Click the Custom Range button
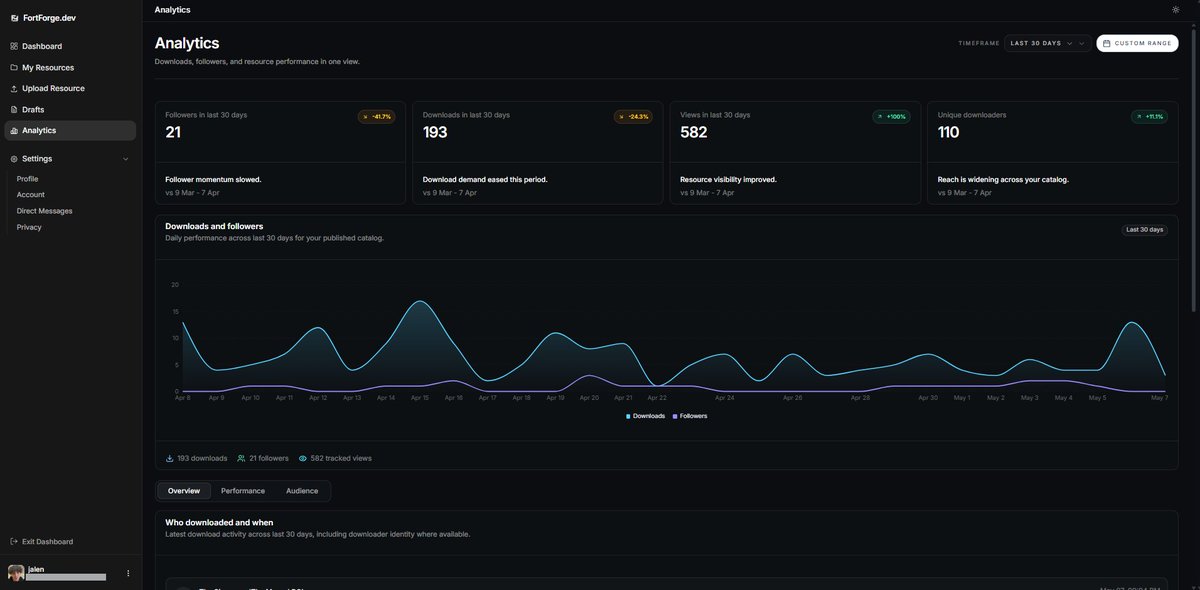 tap(1137, 43)
